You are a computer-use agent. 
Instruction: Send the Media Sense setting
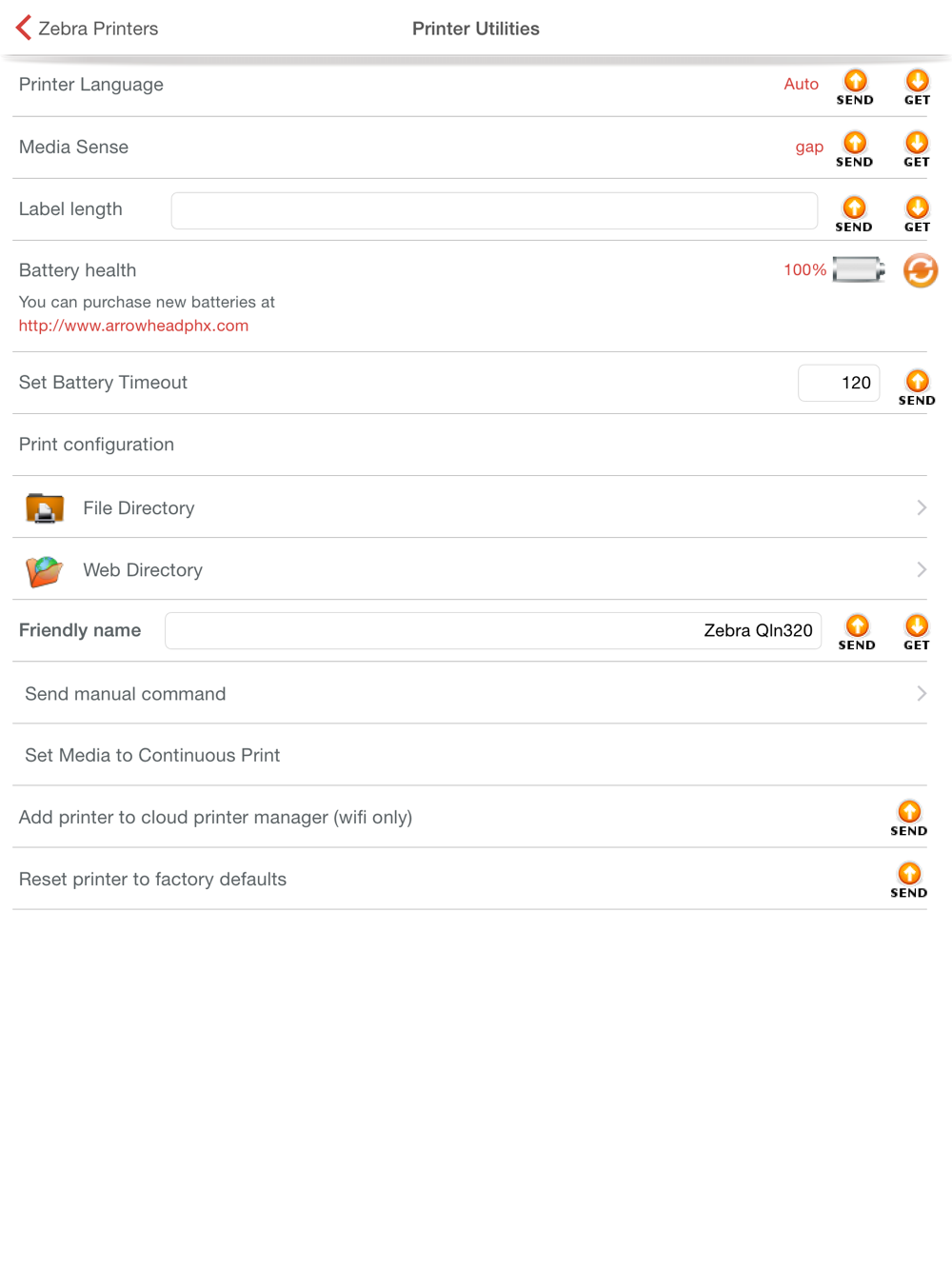tap(855, 149)
